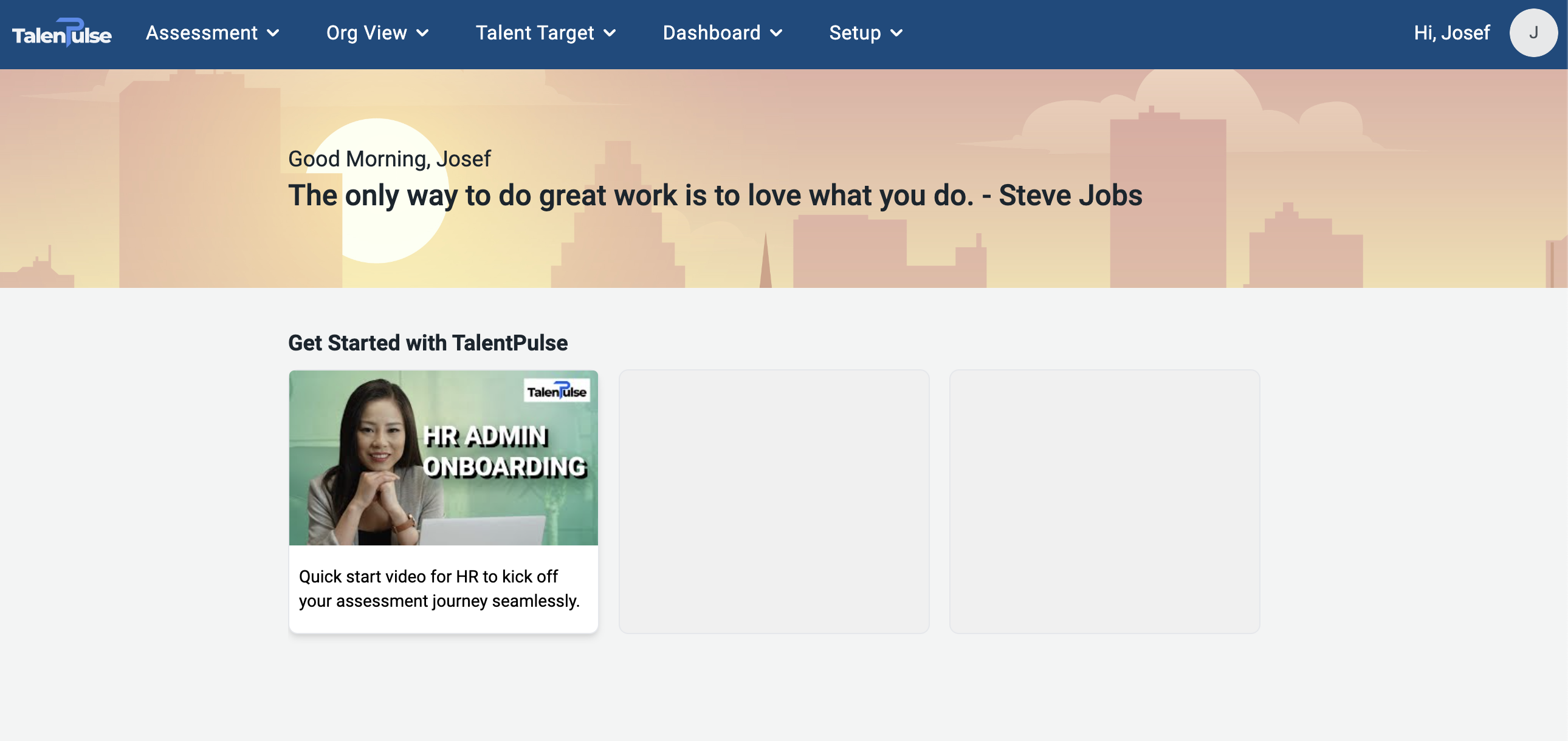Click the chevron beside Org View

tap(423, 33)
